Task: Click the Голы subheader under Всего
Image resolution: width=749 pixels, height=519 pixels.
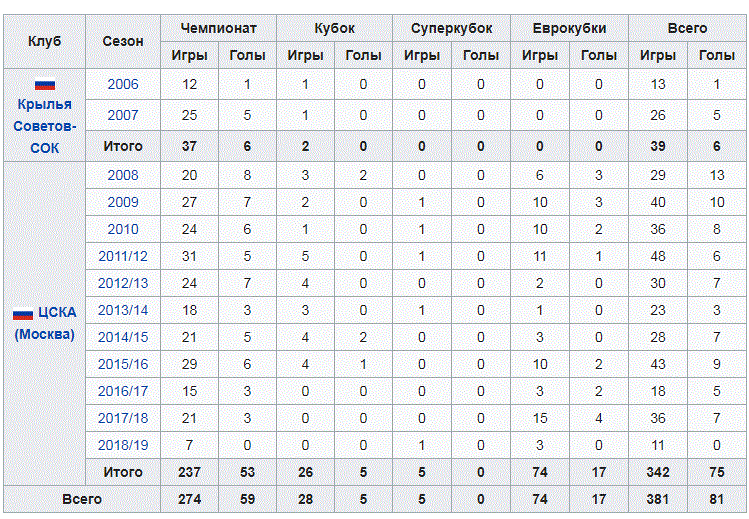Action: click(x=717, y=55)
